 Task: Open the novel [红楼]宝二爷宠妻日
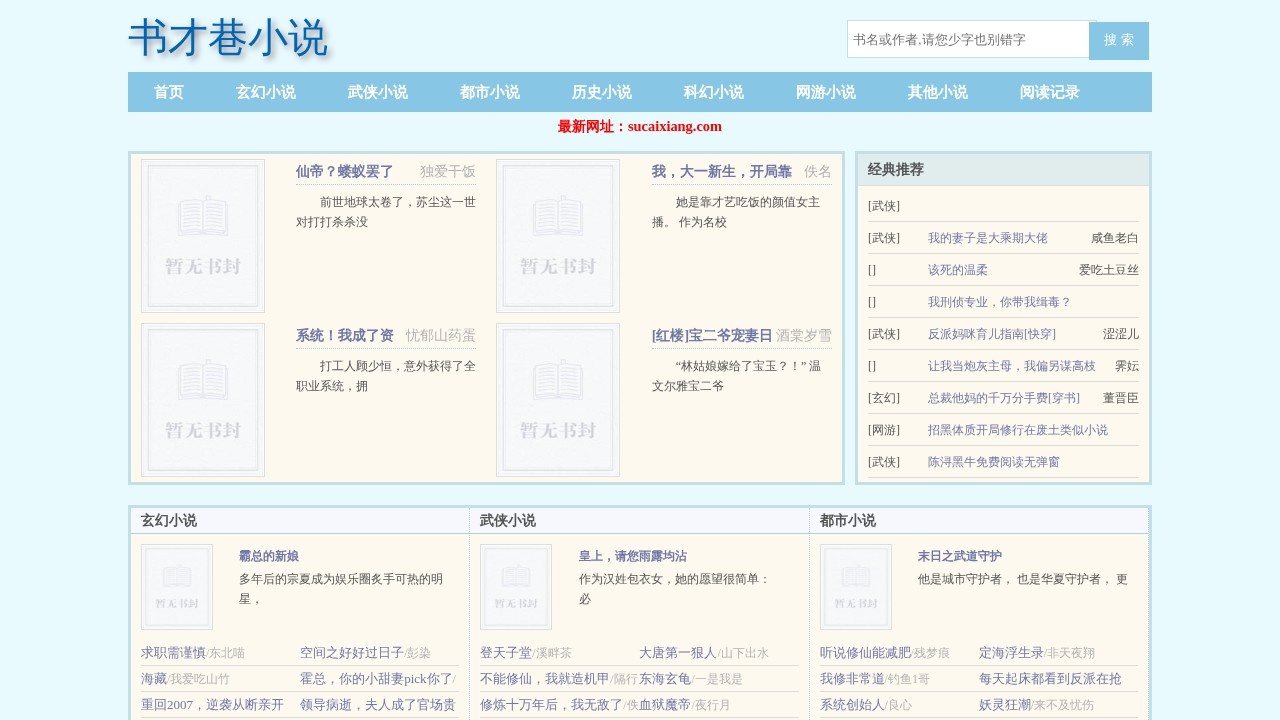pyautogui.click(x=712, y=337)
